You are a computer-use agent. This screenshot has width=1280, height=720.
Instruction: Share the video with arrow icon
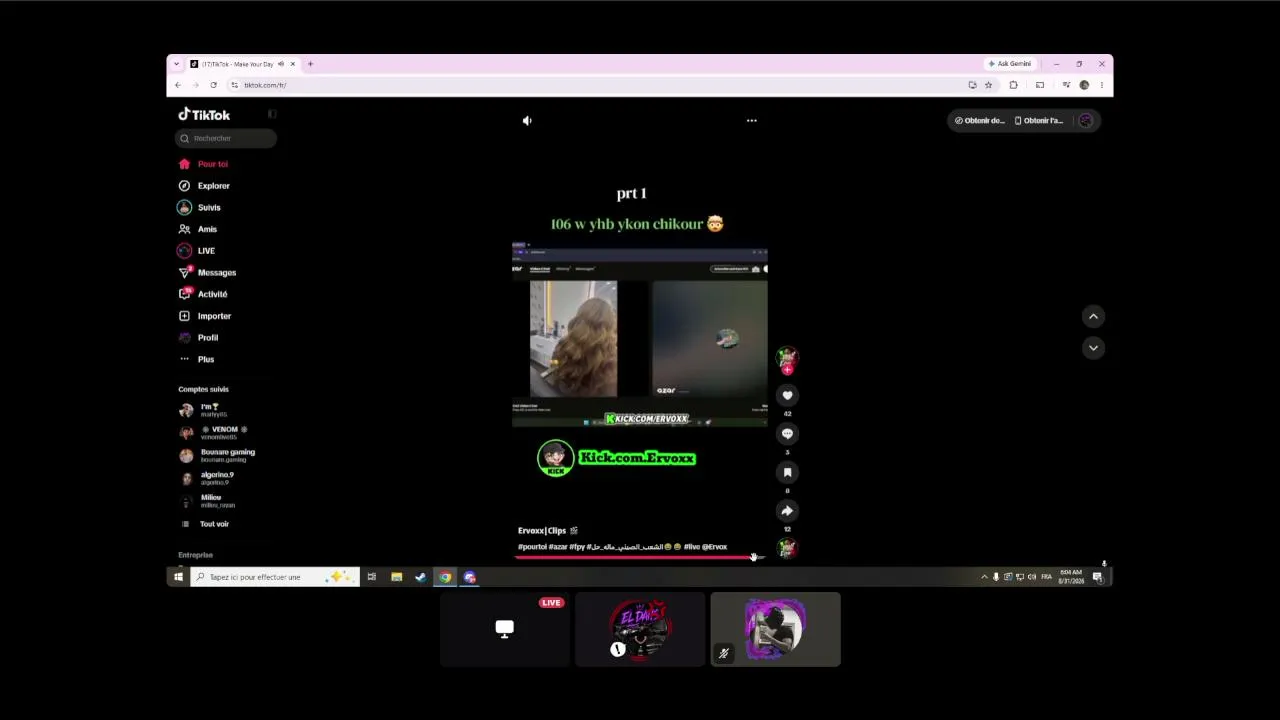click(787, 511)
